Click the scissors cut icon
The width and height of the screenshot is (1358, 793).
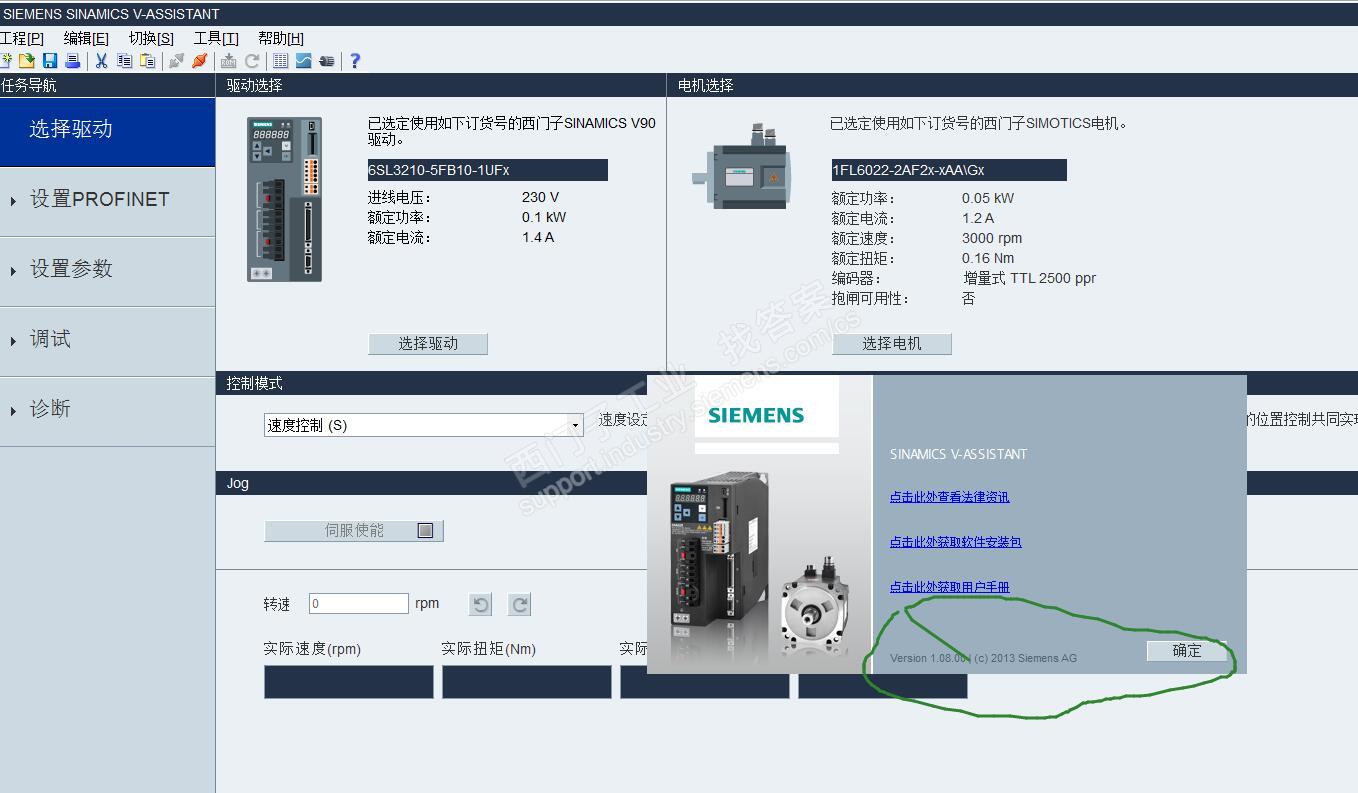[101, 61]
